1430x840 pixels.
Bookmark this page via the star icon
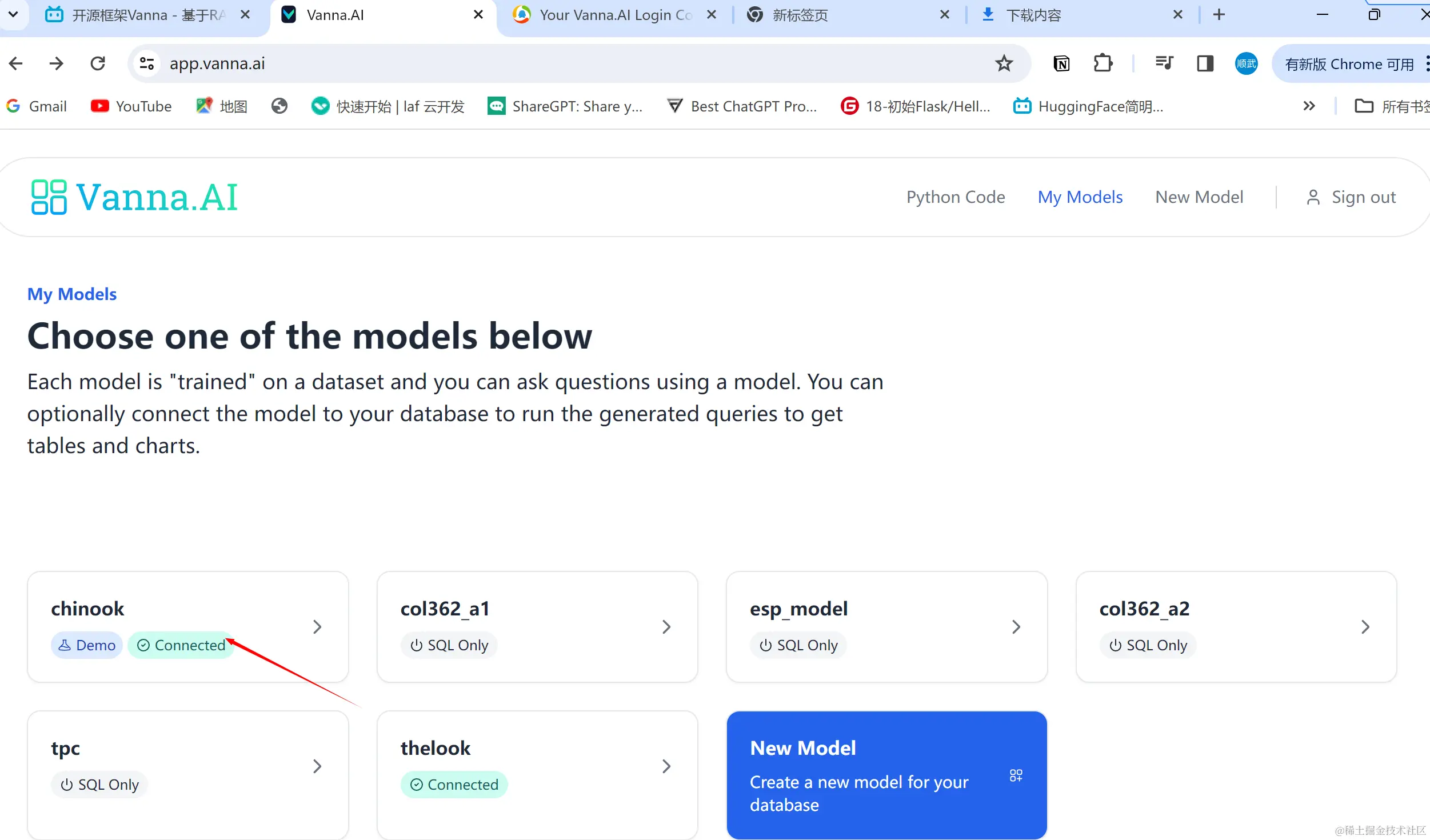click(x=1004, y=63)
